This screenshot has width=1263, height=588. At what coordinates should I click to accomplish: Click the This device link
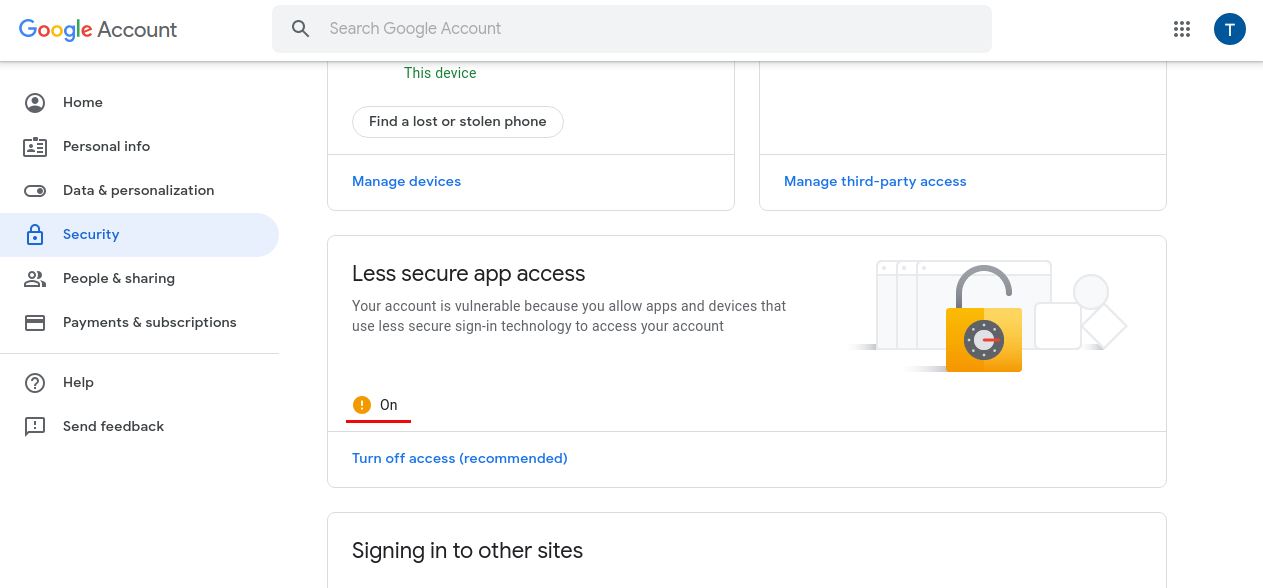[x=440, y=72]
